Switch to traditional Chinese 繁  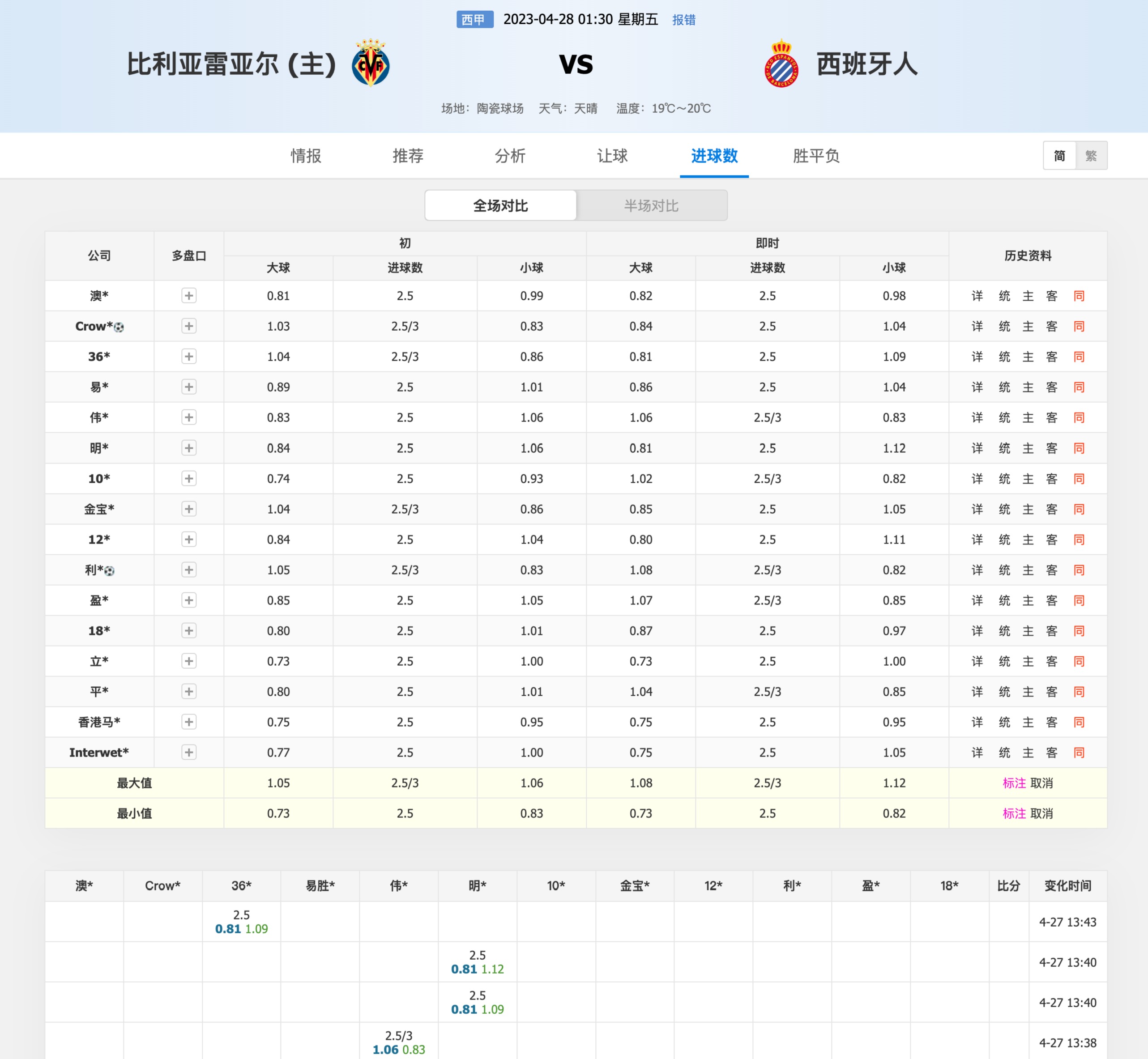(x=1091, y=155)
